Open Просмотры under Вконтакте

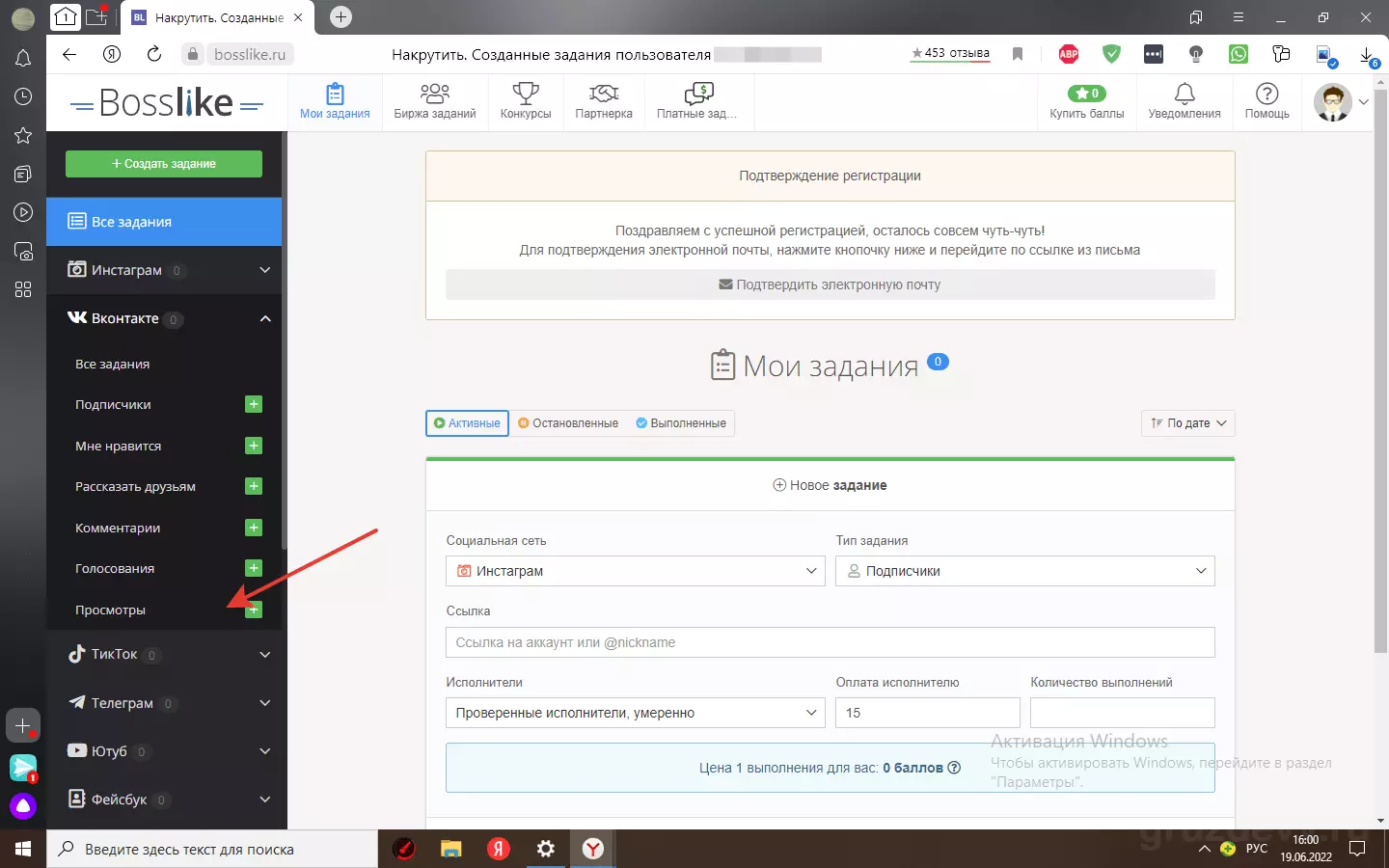pos(110,610)
